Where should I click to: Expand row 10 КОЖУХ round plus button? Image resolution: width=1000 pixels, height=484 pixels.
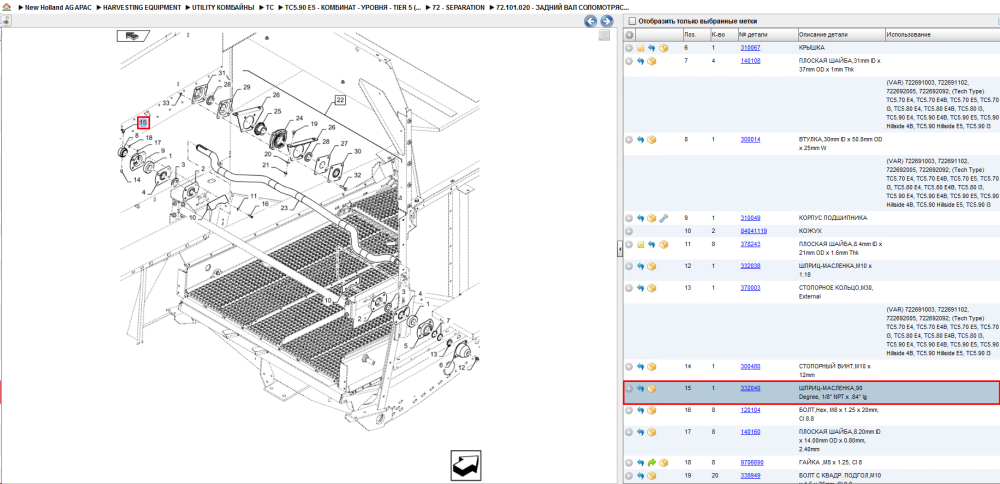point(629,231)
